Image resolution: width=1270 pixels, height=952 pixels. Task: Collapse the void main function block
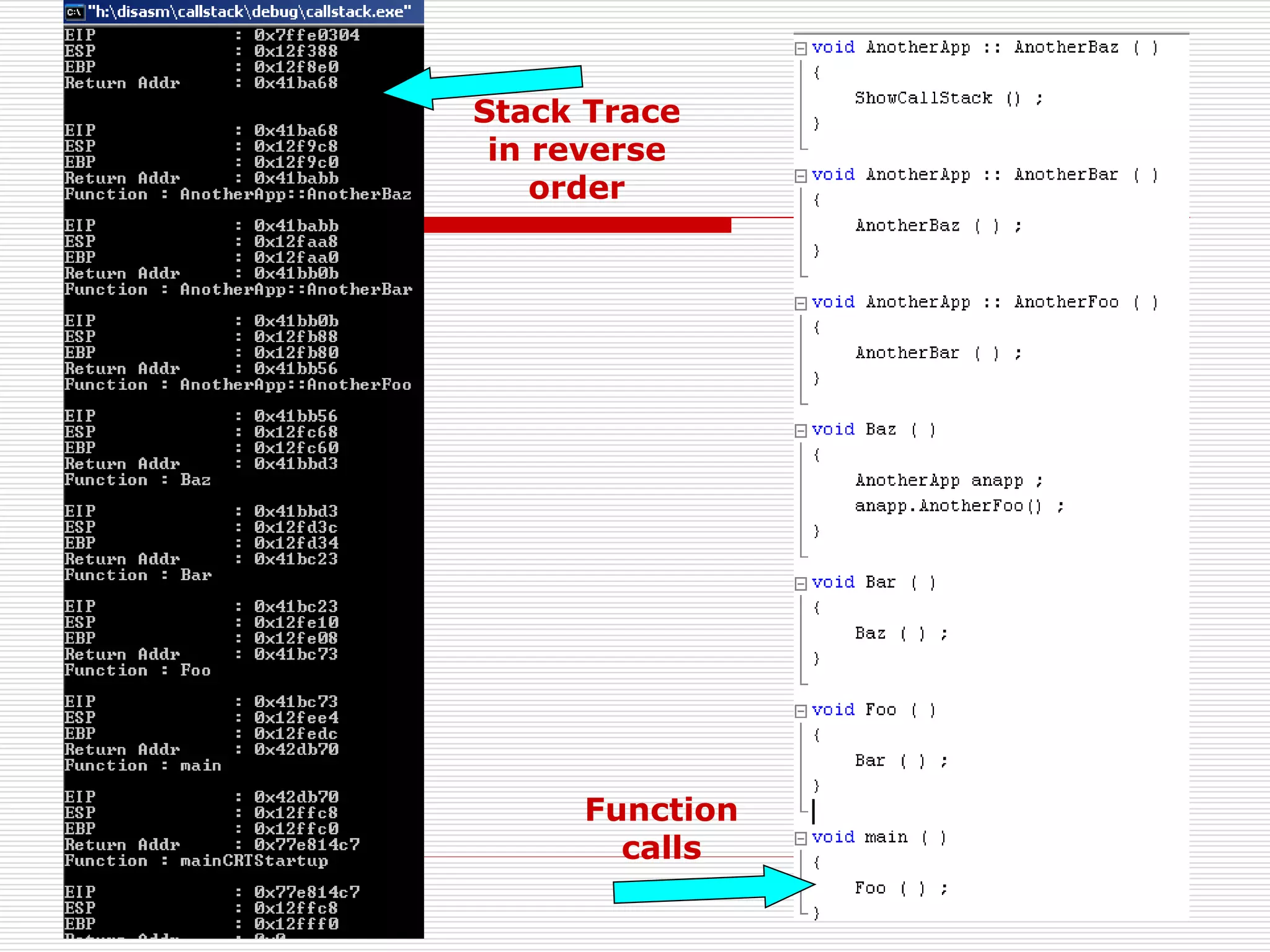pos(801,839)
